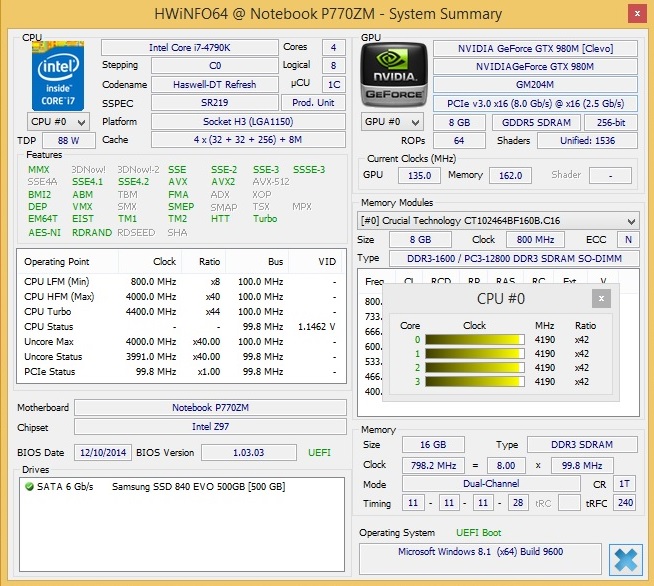
Task: Click the Logical value 8
Action: tap(334, 65)
